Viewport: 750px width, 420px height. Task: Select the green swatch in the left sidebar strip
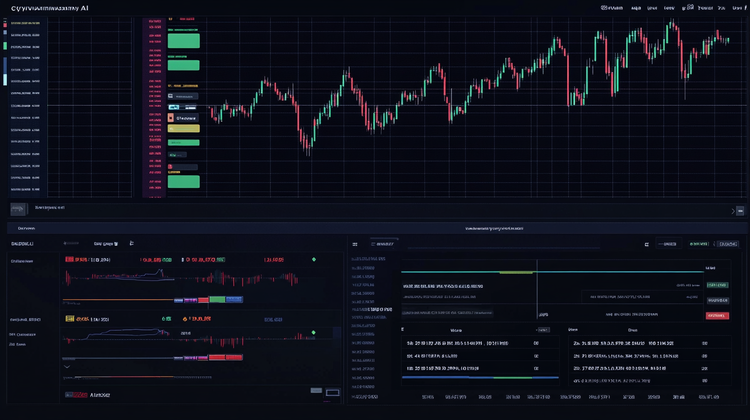pos(5,46)
